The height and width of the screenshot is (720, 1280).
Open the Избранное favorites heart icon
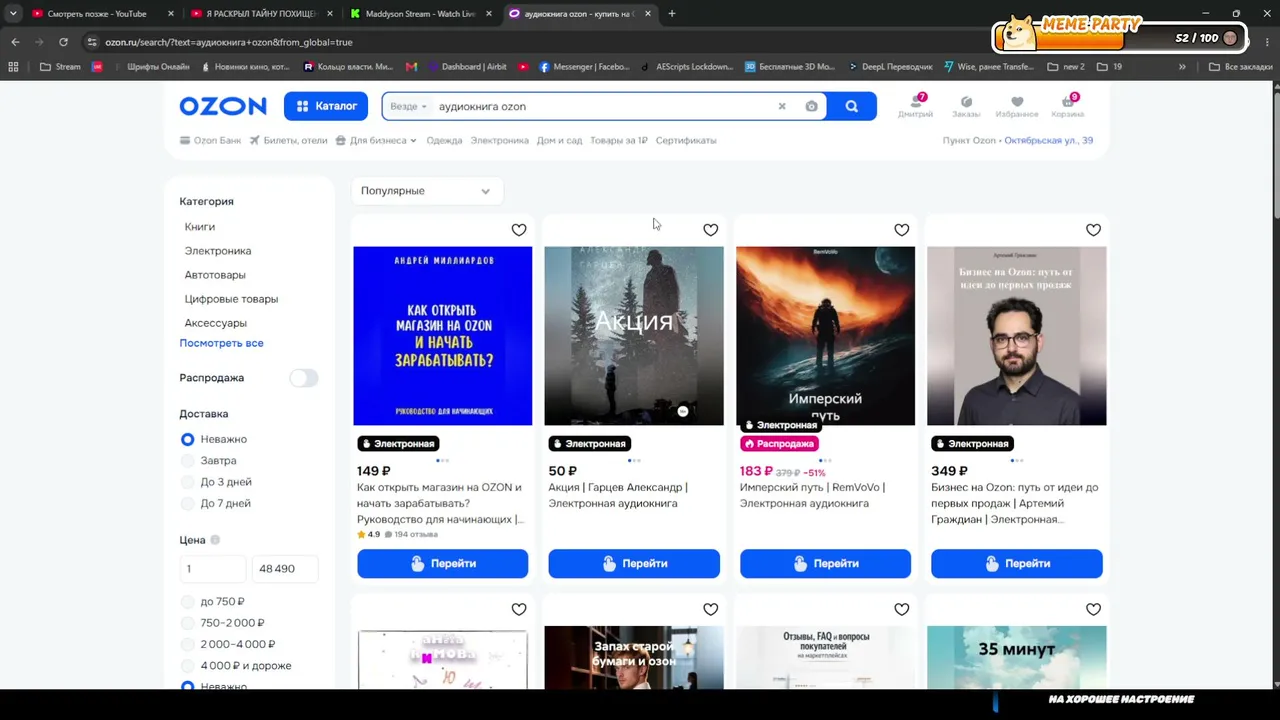(x=1017, y=106)
